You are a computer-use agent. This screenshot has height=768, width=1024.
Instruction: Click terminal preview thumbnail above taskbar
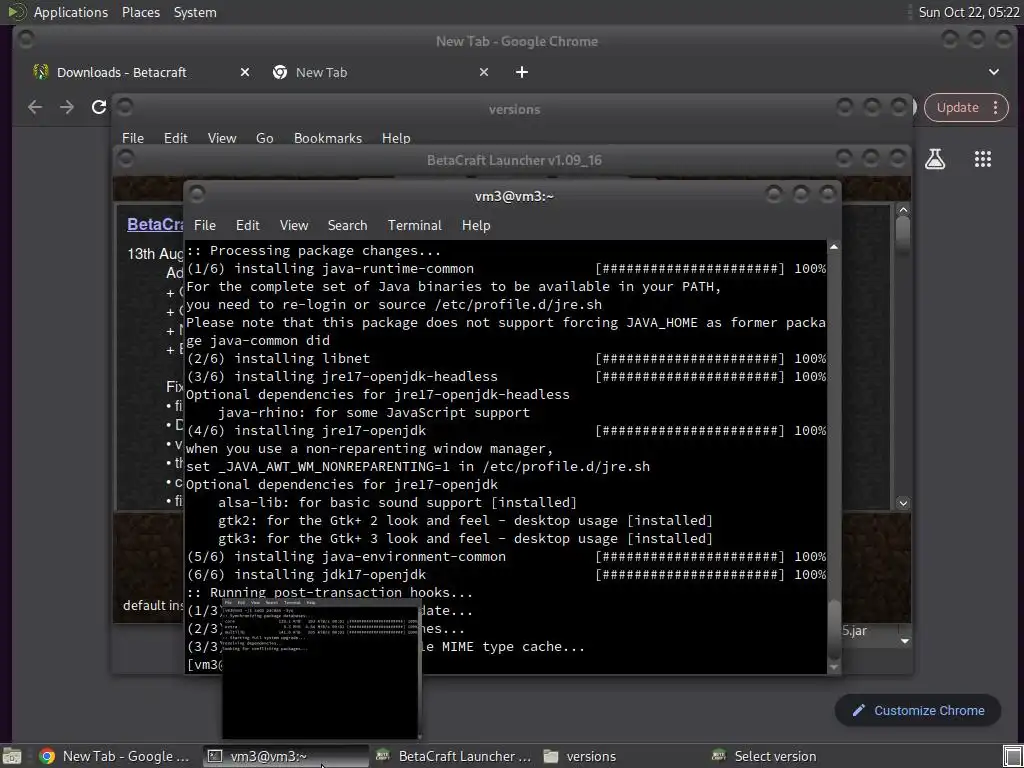[321, 669]
